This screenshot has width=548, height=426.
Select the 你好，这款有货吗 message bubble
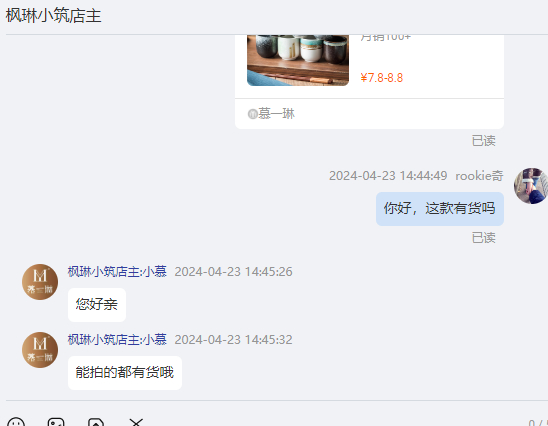(x=440, y=209)
